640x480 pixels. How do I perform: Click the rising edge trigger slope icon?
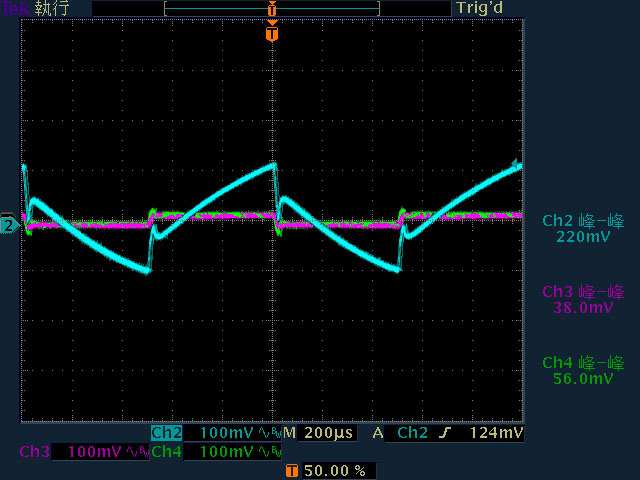(x=445, y=433)
